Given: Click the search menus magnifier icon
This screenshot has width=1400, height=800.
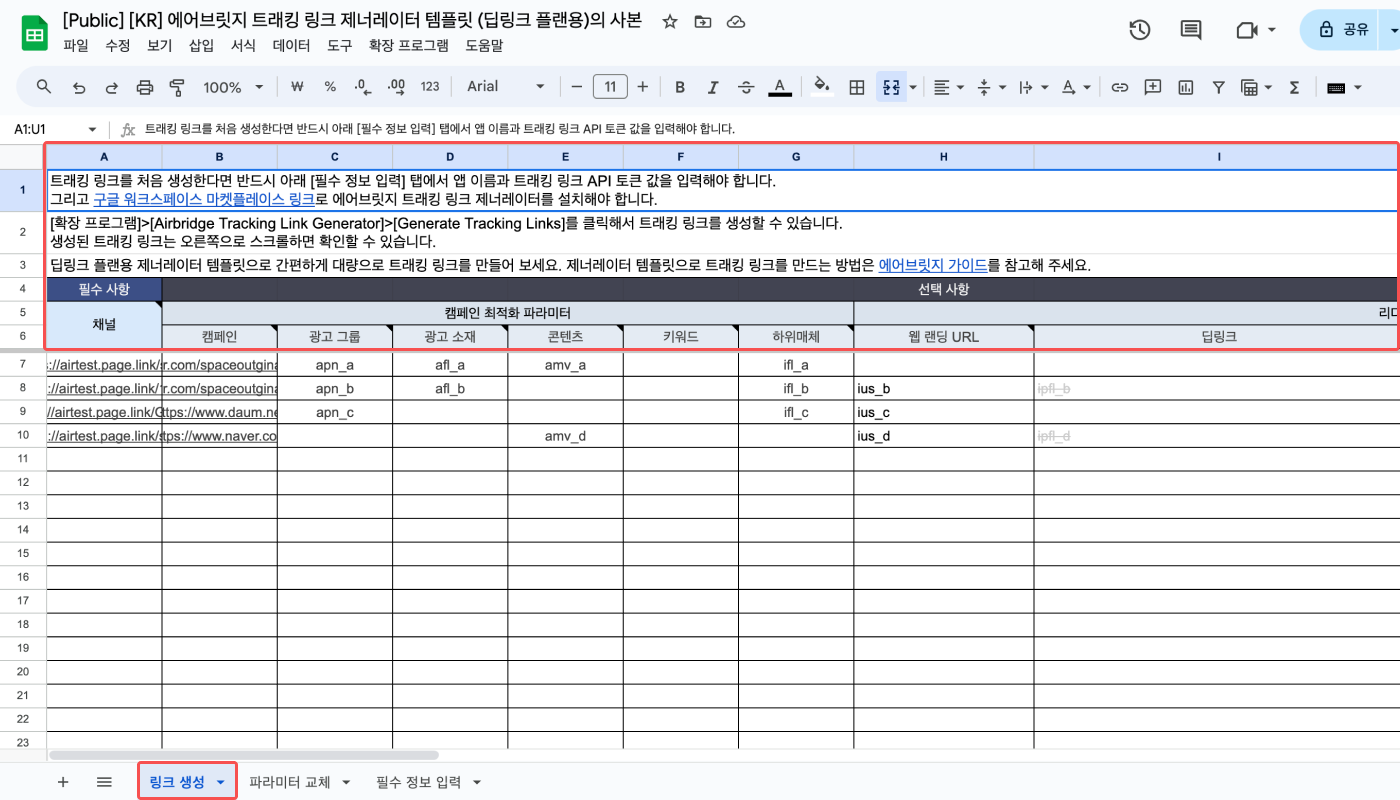Looking at the screenshot, I should pyautogui.click(x=44, y=87).
